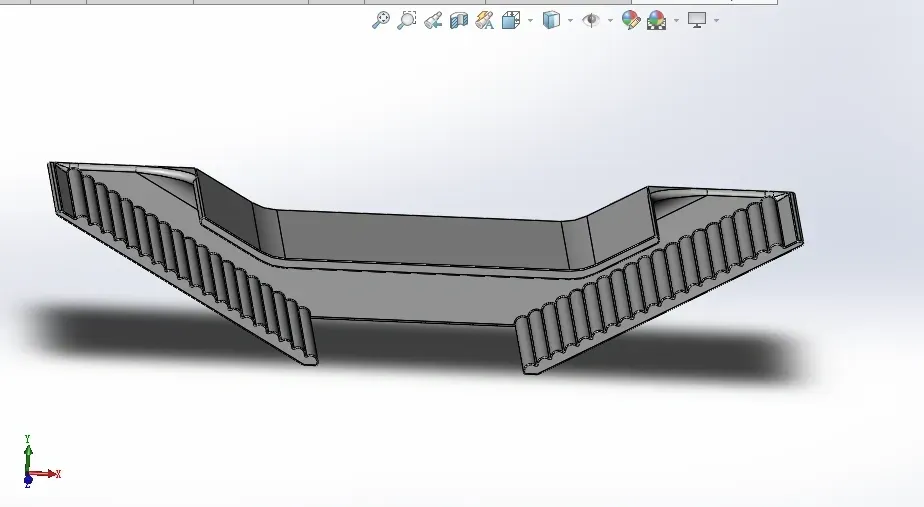Click the Display Style cube icon
Image resolution: width=924 pixels, height=507 pixels.
(551, 20)
